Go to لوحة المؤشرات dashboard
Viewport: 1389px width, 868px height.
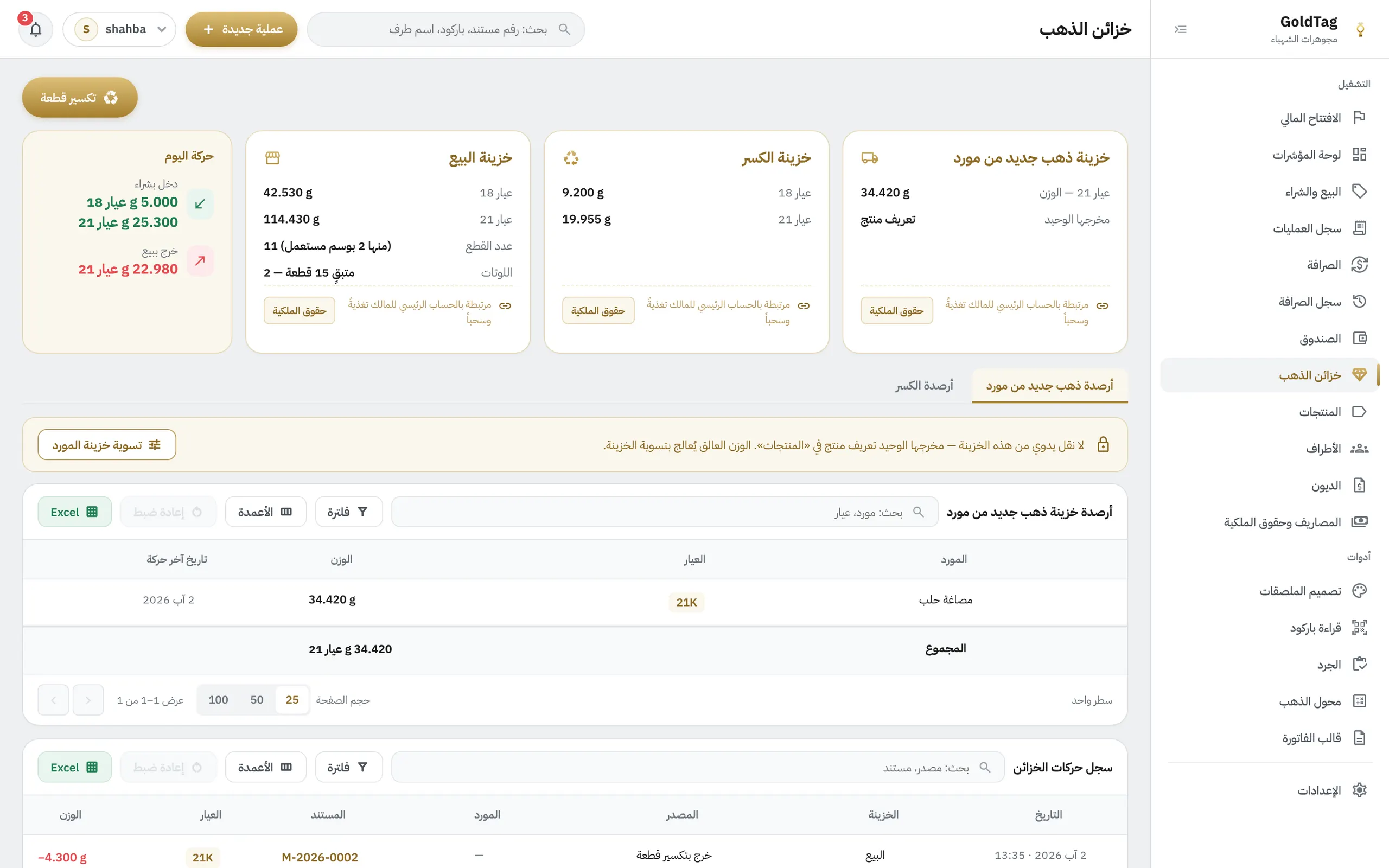point(1269,155)
